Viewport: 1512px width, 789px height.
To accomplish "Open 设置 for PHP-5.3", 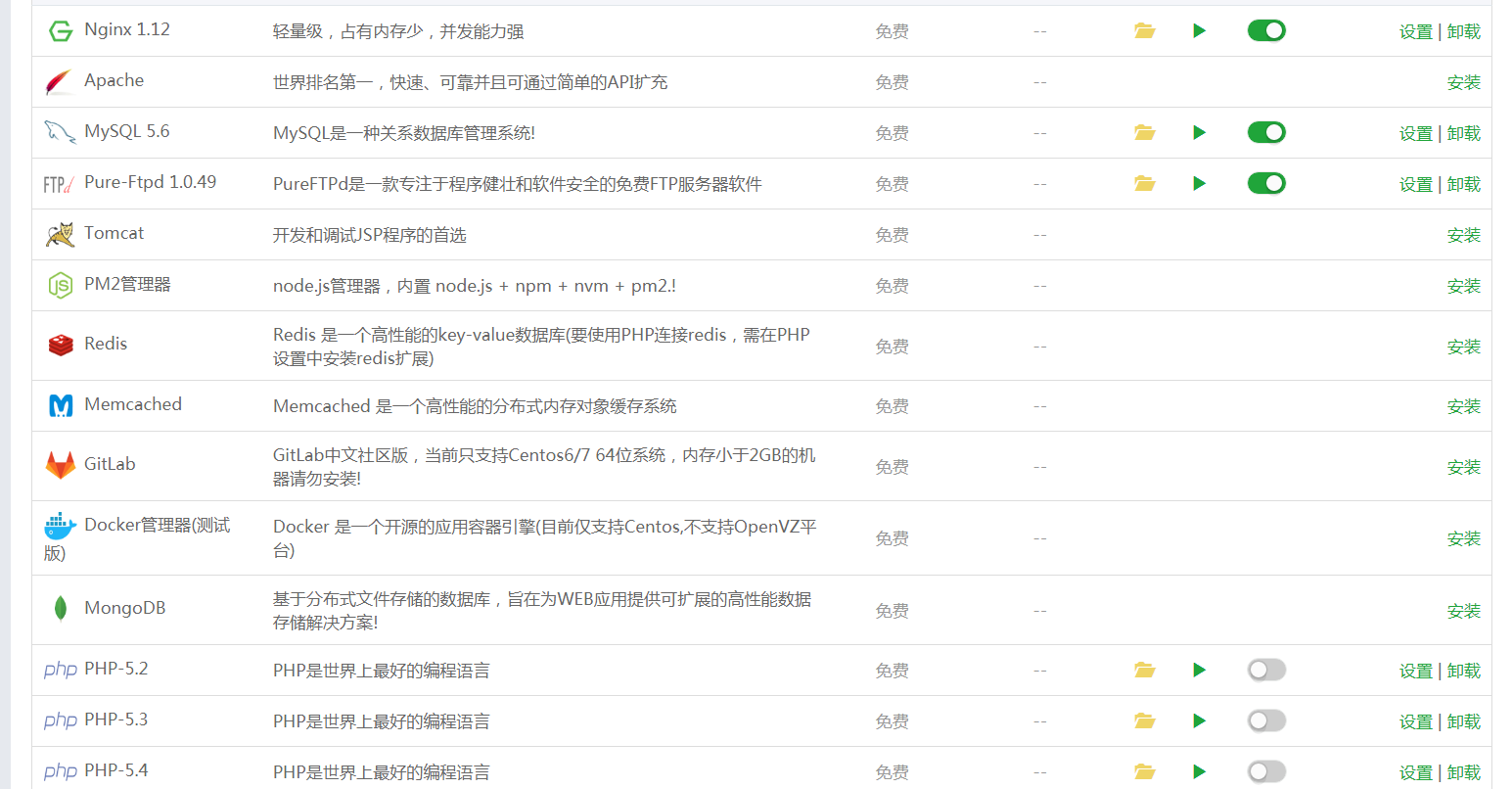I will [x=1416, y=722].
